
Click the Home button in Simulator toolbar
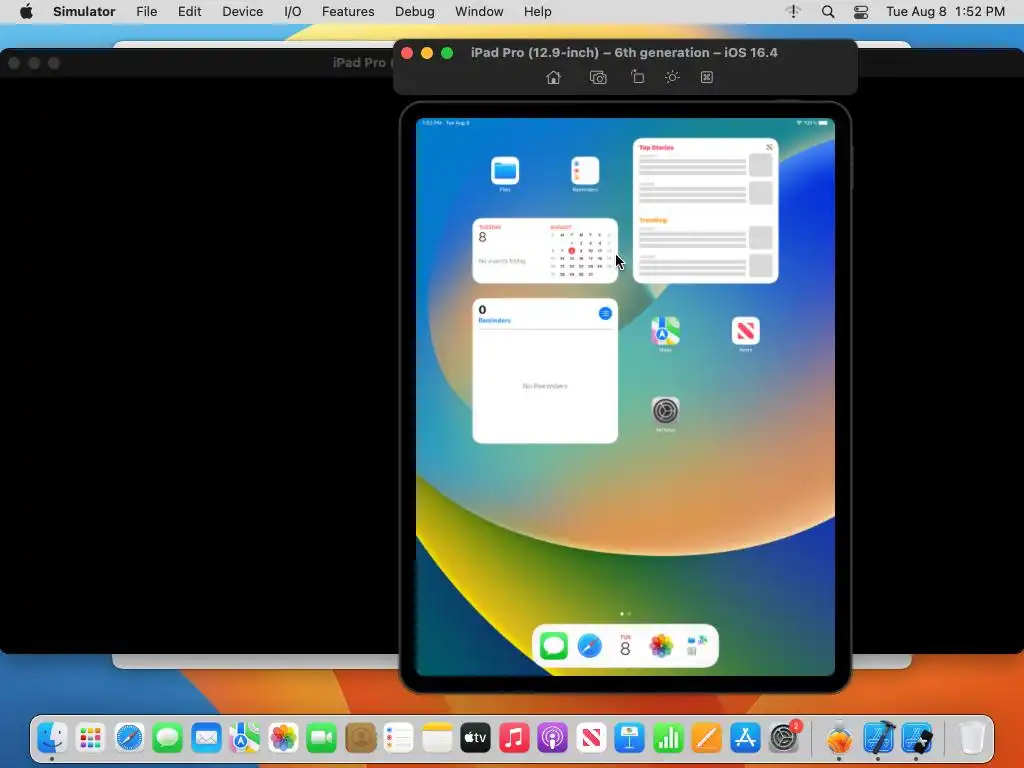pyautogui.click(x=553, y=78)
